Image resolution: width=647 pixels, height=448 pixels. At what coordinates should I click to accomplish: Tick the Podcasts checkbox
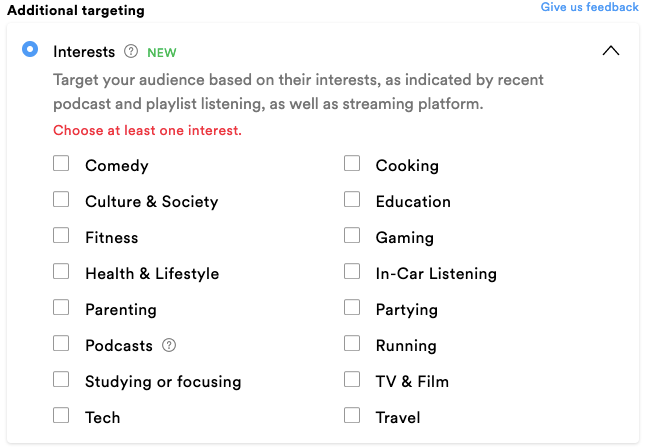pyautogui.click(x=61, y=343)
